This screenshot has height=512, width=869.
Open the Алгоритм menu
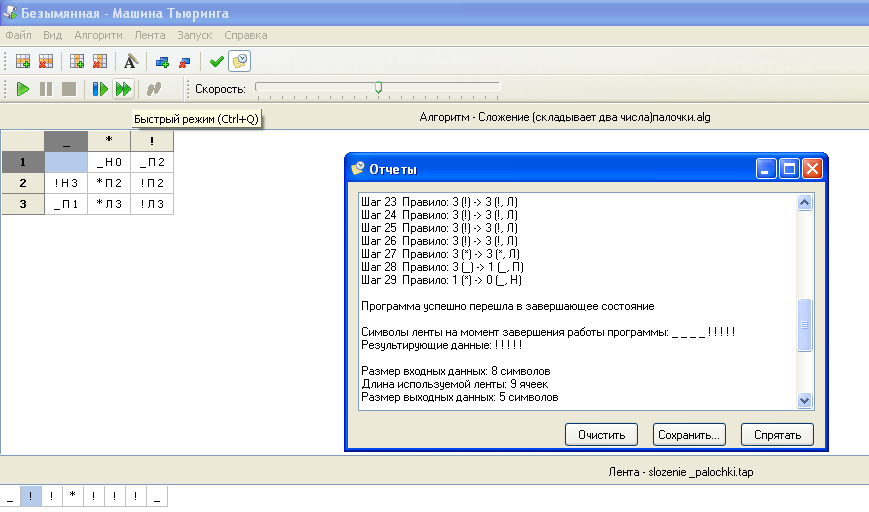pyautogui.click(x=98, y=35)
